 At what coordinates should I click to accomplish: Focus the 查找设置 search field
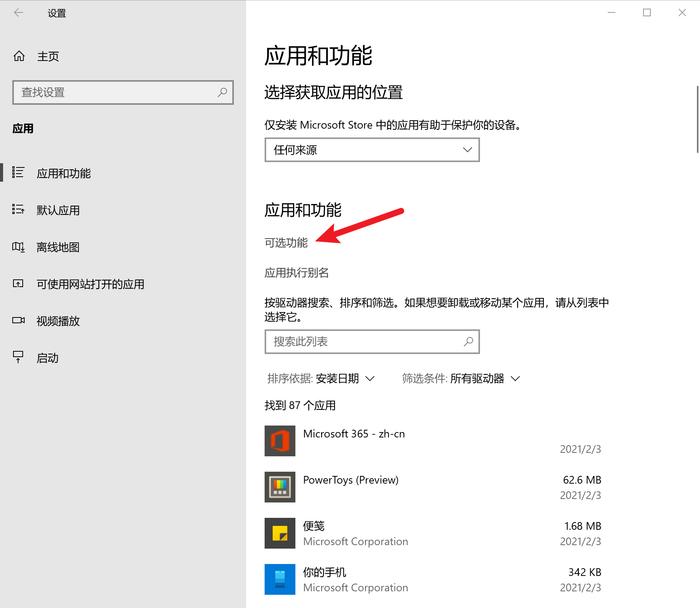pyautogui.click(x=123, y=92)
